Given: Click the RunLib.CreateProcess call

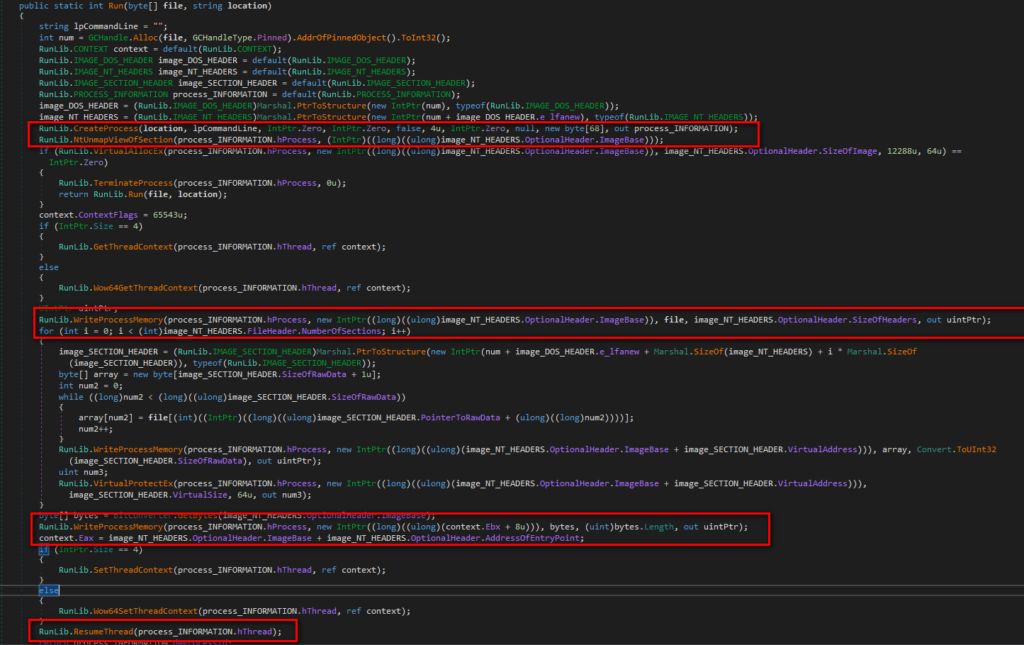Looking at the screenshot, I should [x=88, y=129].
